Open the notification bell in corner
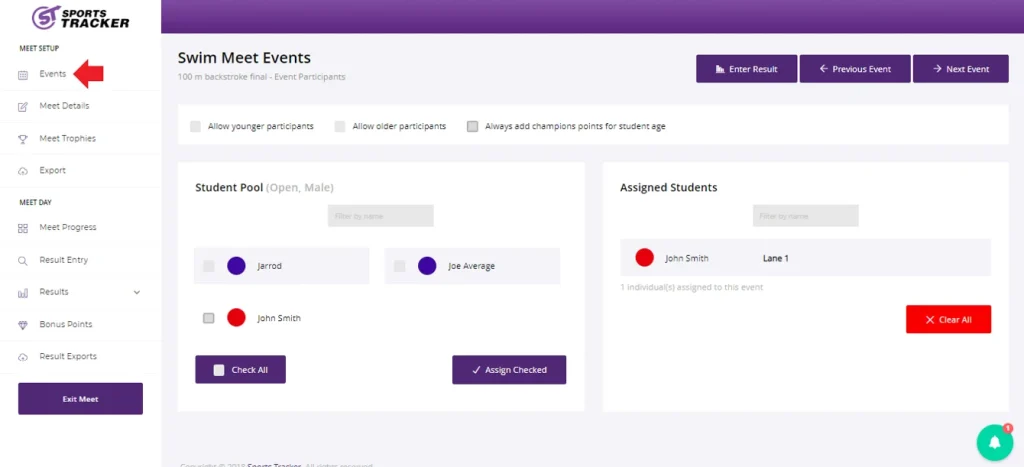1024x467 pixels. pyautogui.click(x=994, y=441)
